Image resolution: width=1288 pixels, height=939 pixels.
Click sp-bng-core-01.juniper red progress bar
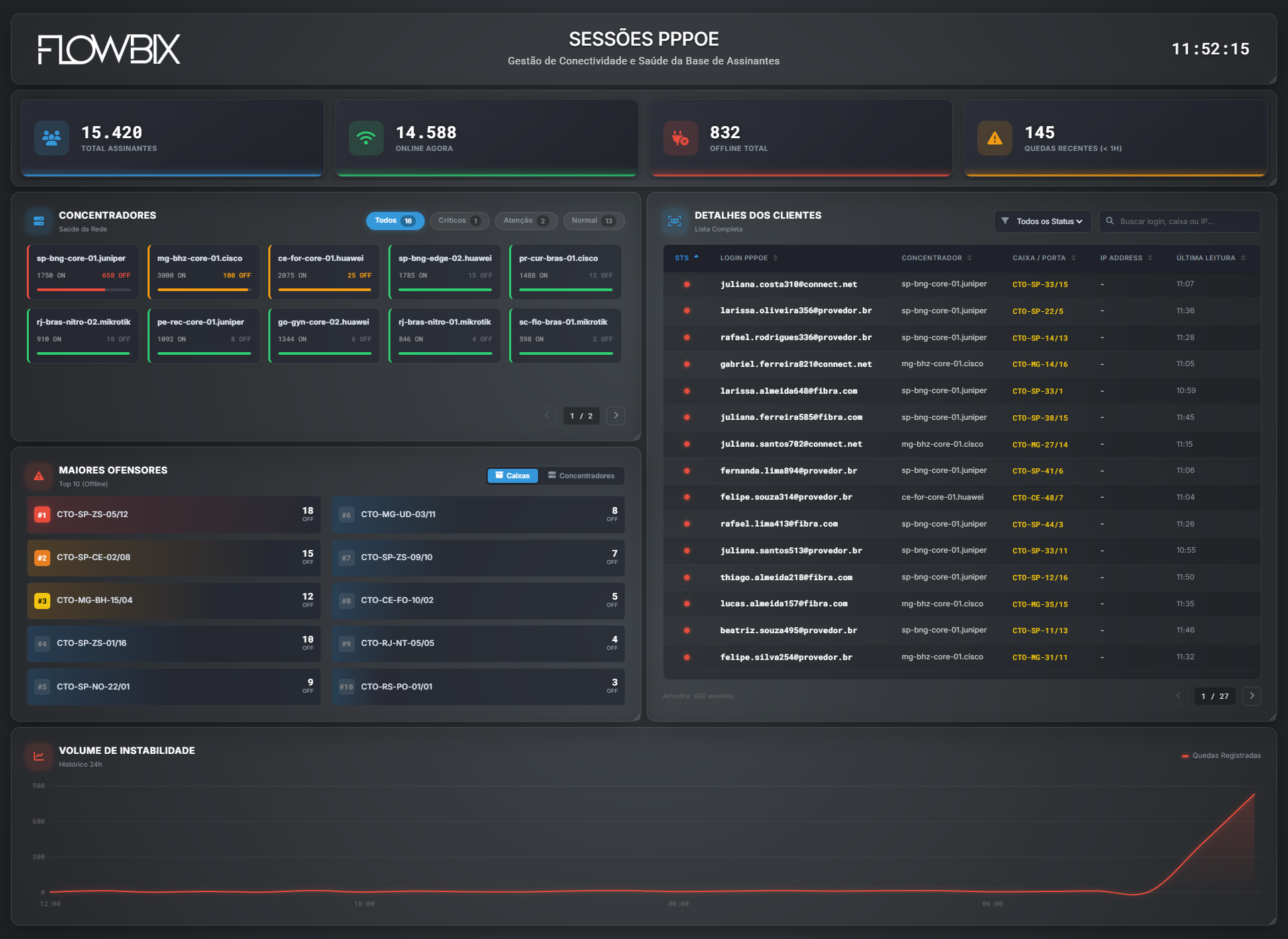coord(72,290)
